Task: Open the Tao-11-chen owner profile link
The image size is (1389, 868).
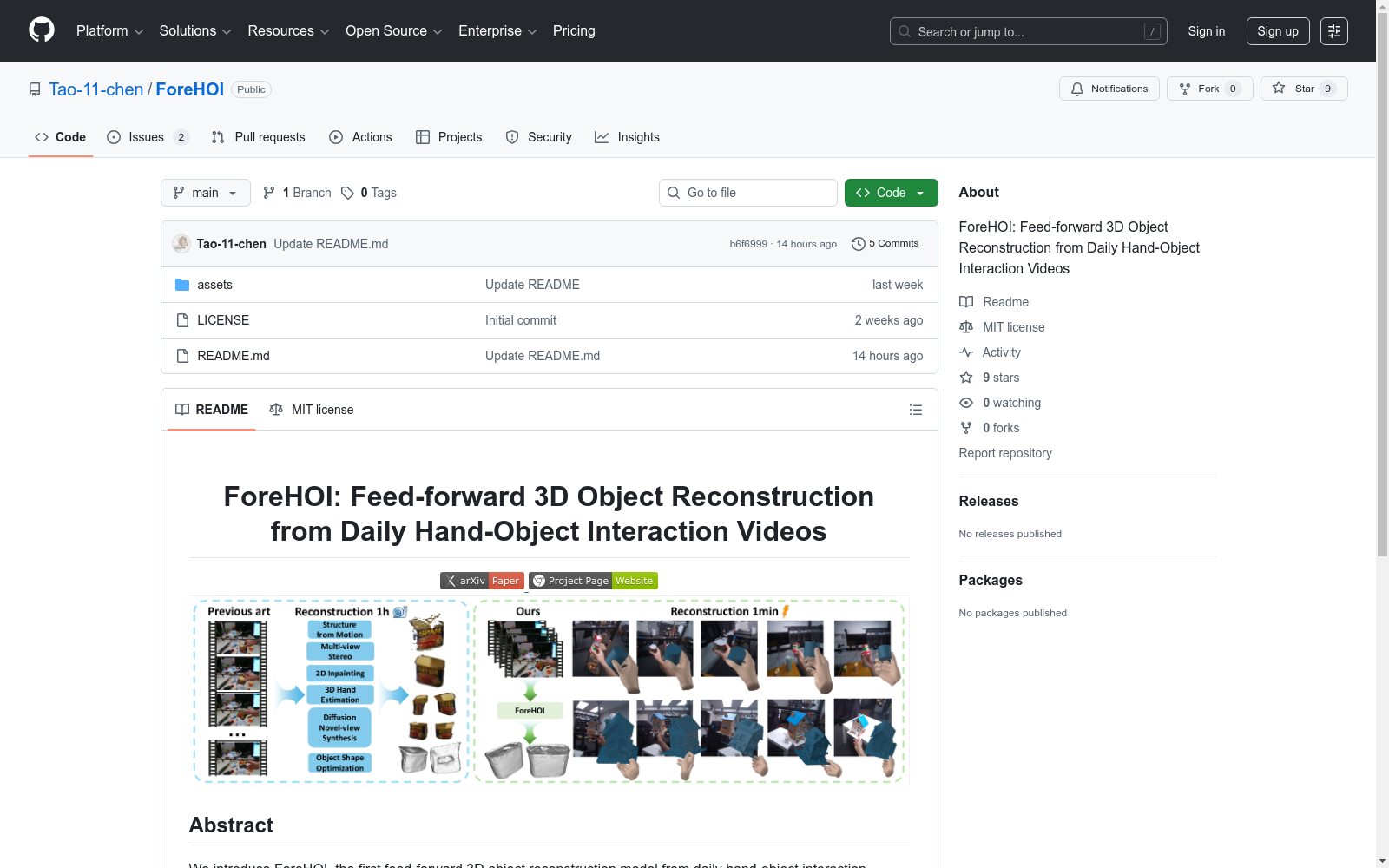Action: tap(95, 89)
